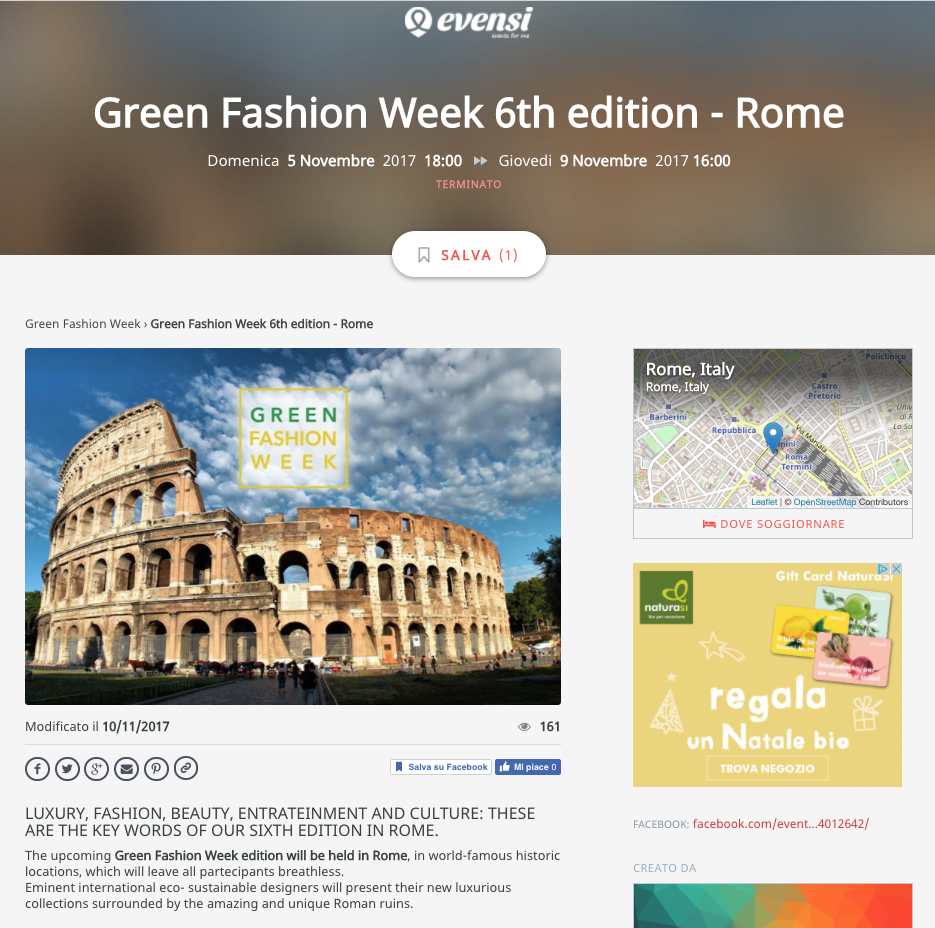This screenshot has height=928, width=935.
Task: Follow the facebook.com/event link
Action: [x=781, y=824]
